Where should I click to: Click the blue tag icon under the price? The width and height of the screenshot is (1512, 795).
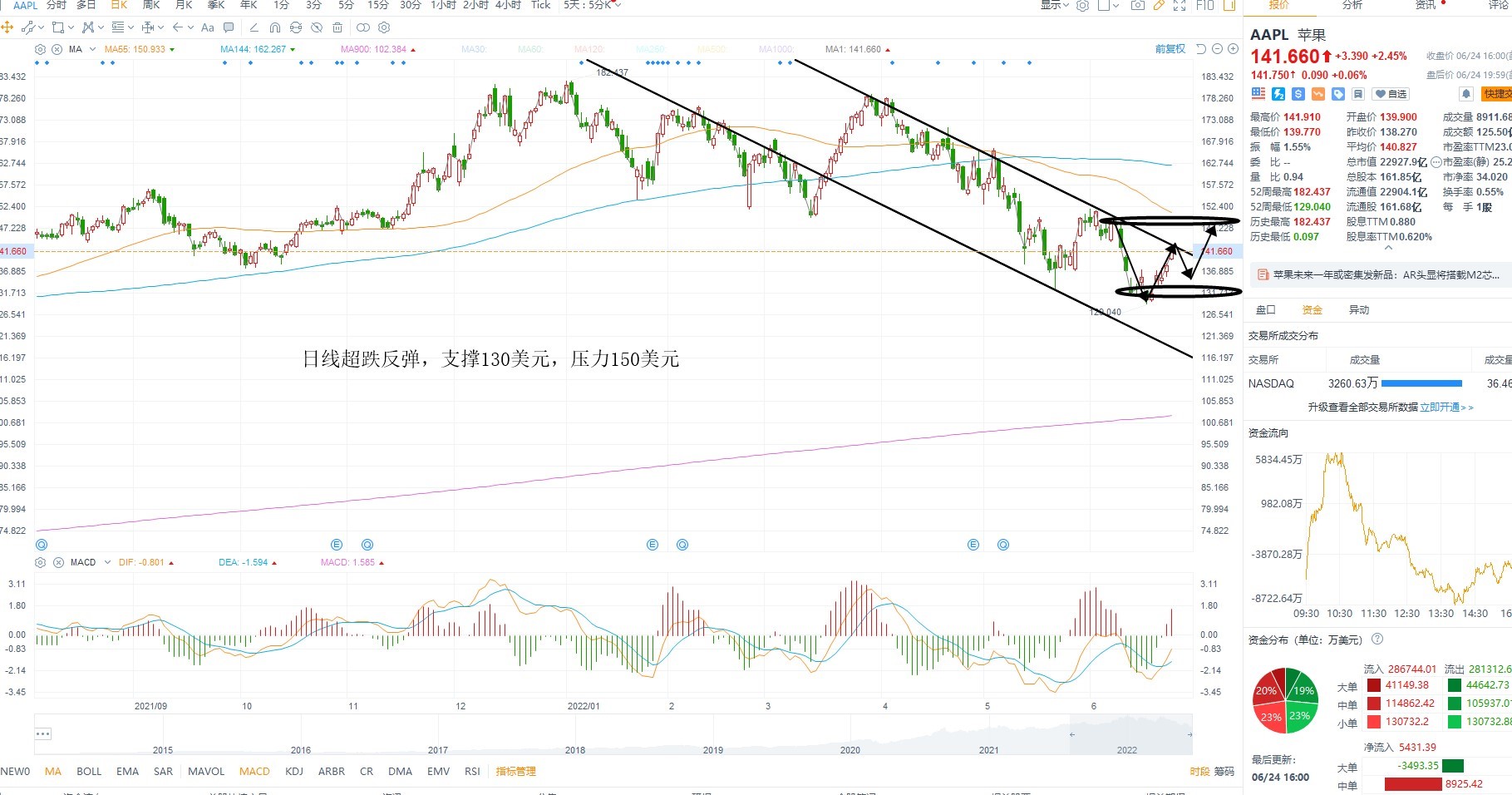pyautogui.click(x=1338, y=94)
